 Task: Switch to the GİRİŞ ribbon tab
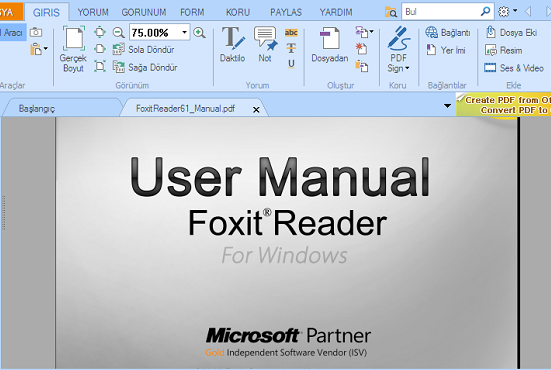46,12
